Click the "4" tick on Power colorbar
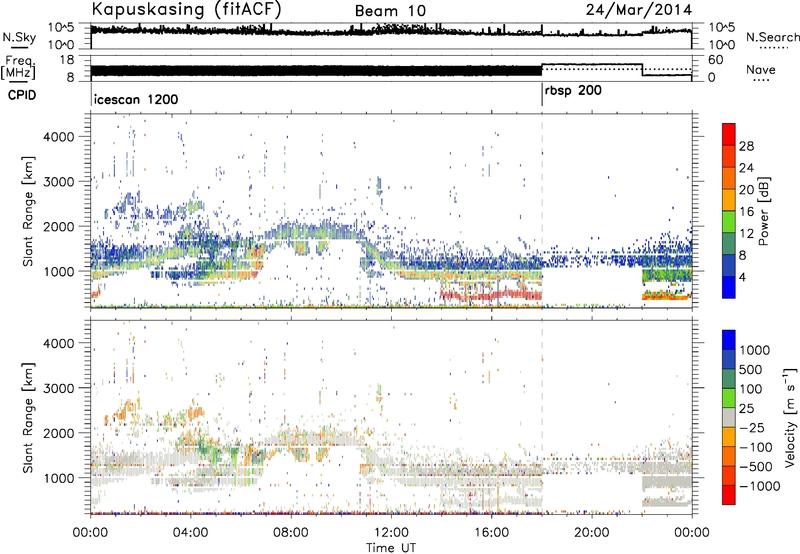Image resolution: width=800 pixels, height=554 pixels. pyautogui.click(x=742, y=278)
